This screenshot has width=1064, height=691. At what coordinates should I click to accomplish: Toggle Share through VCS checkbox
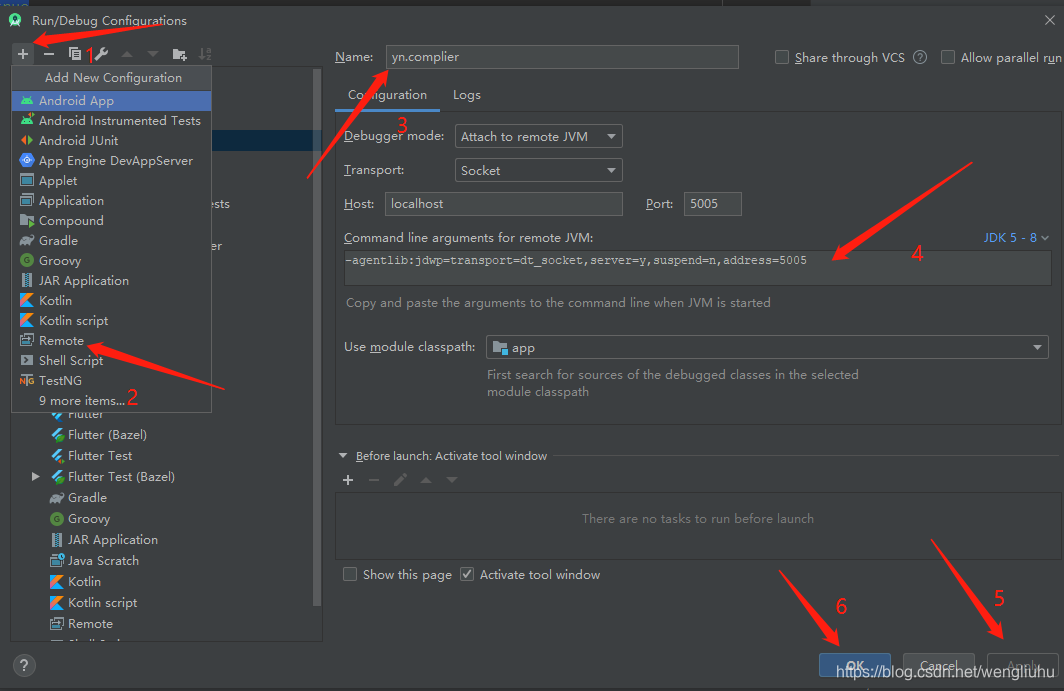pos(782,58)
